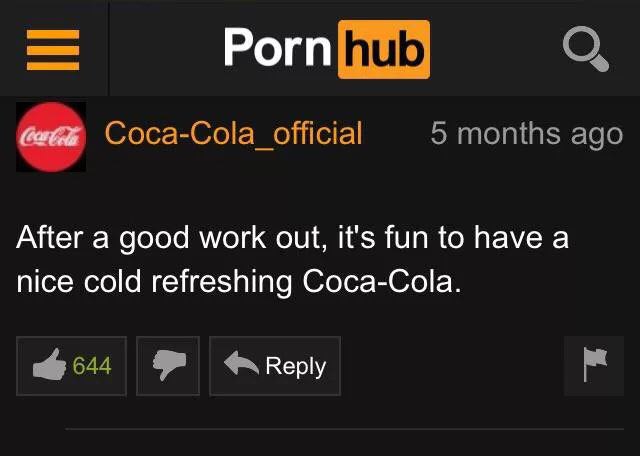This screenshot has height=456, width=640.
Task: Toggle the upvote button showing 644
Action: (x=71, y=366)
